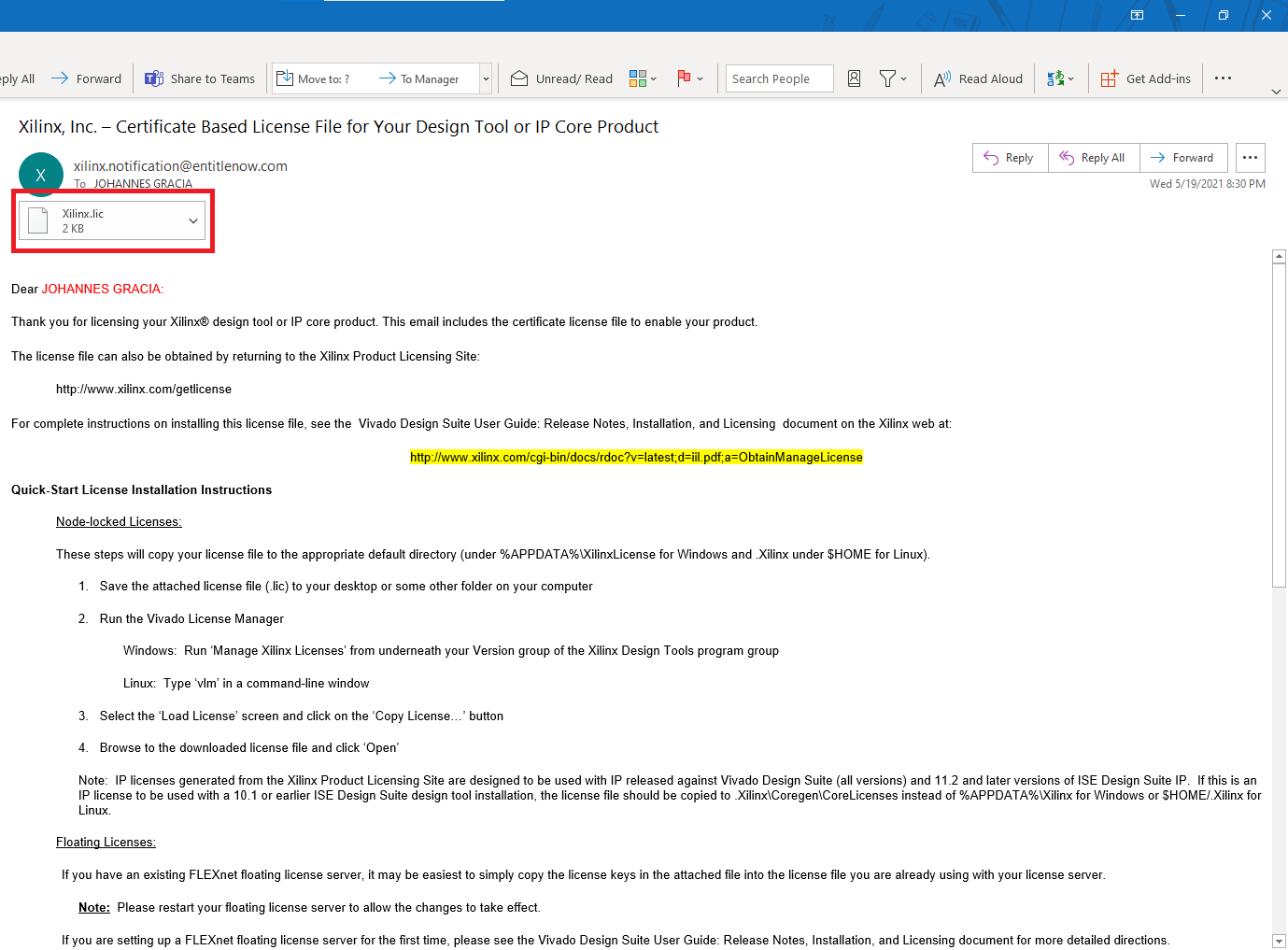Click the 'Node-locked Licenses:' heading
Image resolution: width=1288 pixels, height=950 pixels.
tap(119, 522)
